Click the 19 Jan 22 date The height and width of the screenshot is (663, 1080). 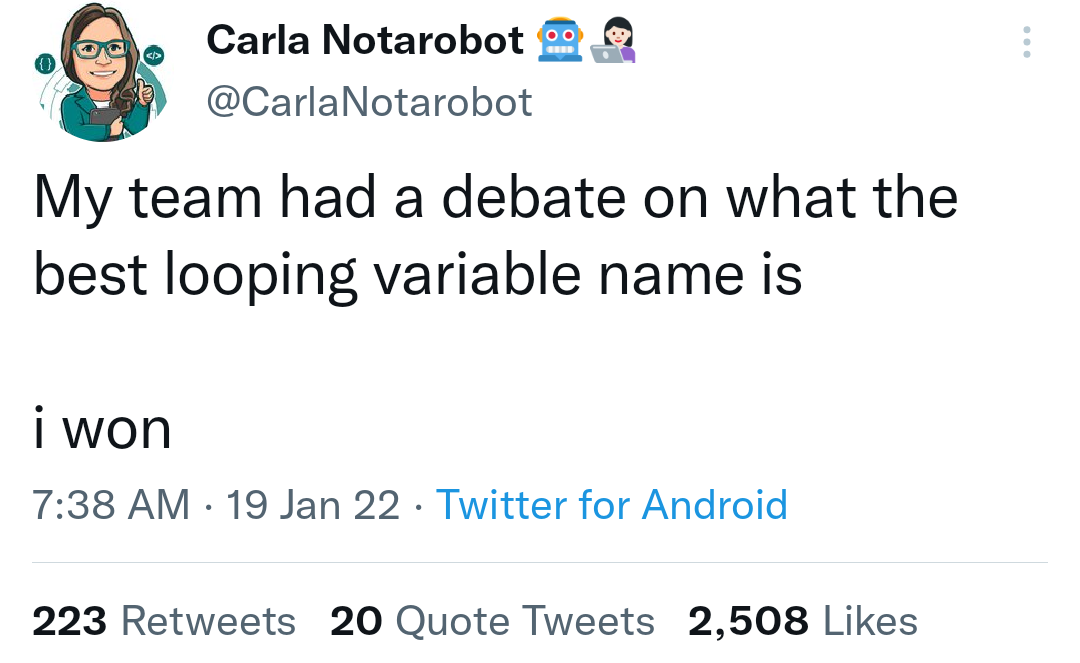click(313, 505)
